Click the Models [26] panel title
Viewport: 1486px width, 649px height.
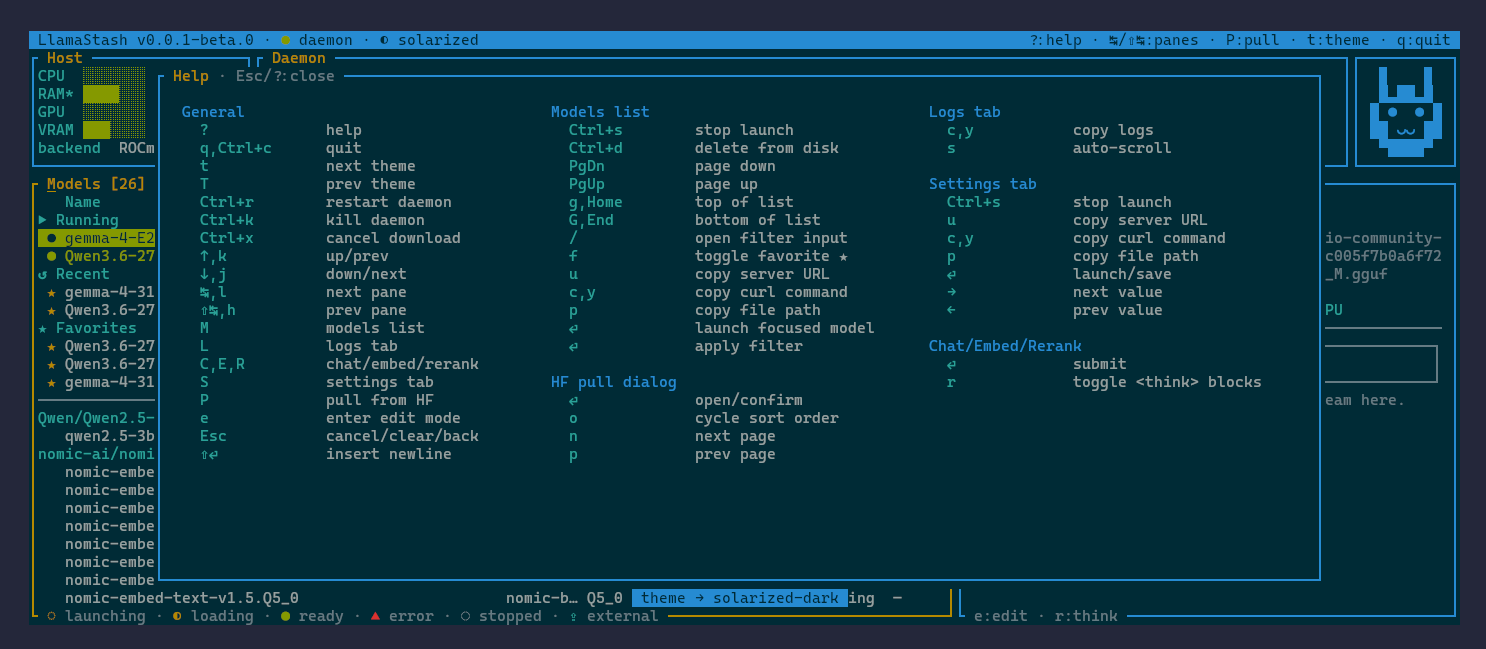[96, 184]
